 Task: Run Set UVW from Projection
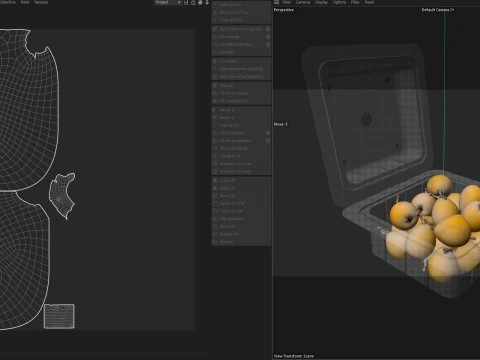tap(238, 29)
